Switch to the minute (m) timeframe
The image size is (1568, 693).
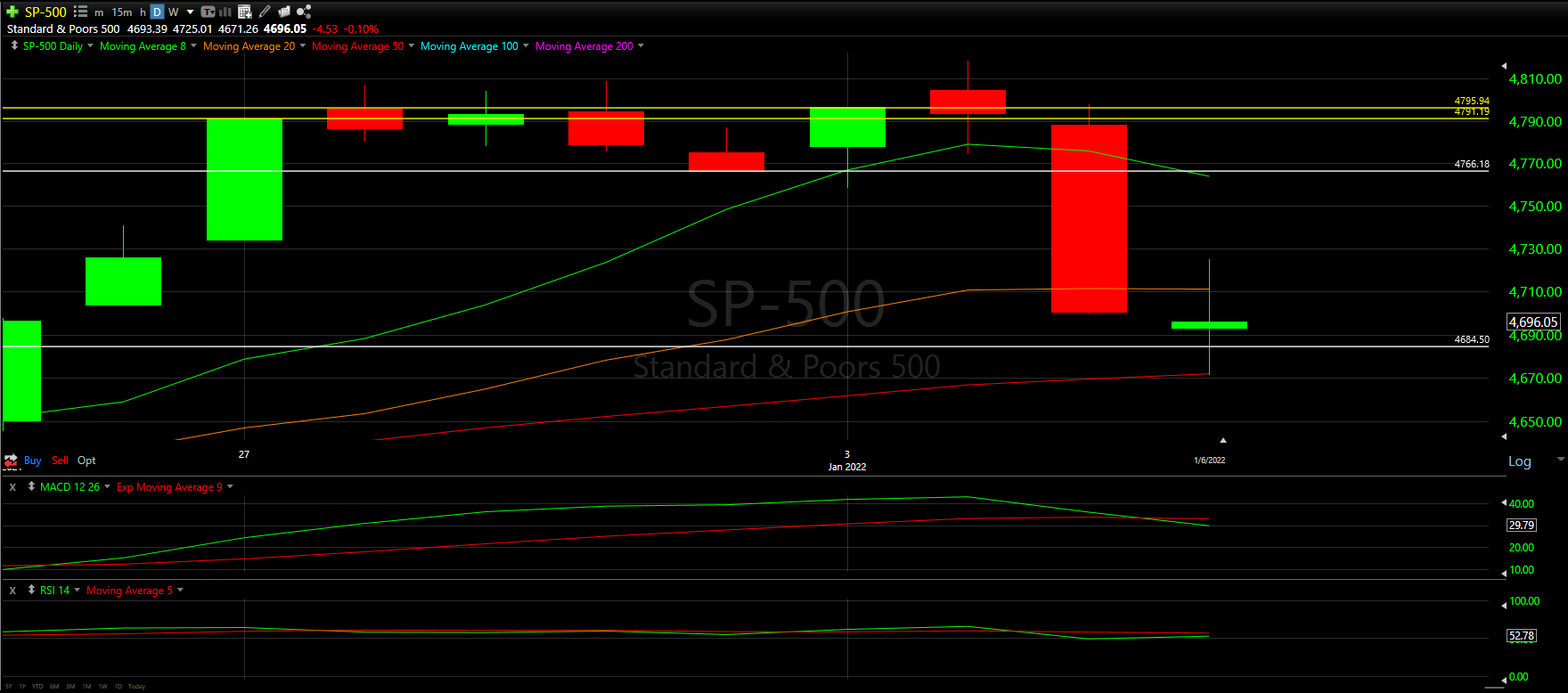pos(99,12)
